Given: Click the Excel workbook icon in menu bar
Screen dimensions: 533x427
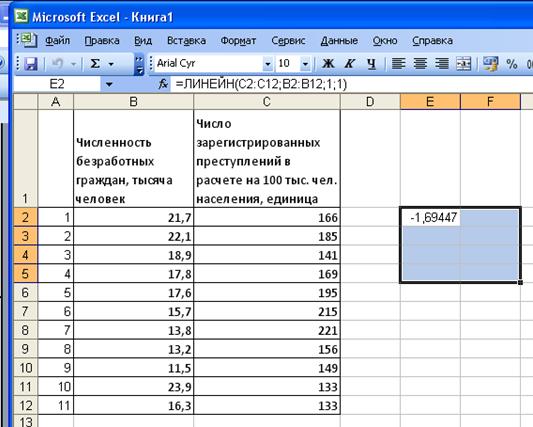Looking at the screenshot, I should (28, 40).
